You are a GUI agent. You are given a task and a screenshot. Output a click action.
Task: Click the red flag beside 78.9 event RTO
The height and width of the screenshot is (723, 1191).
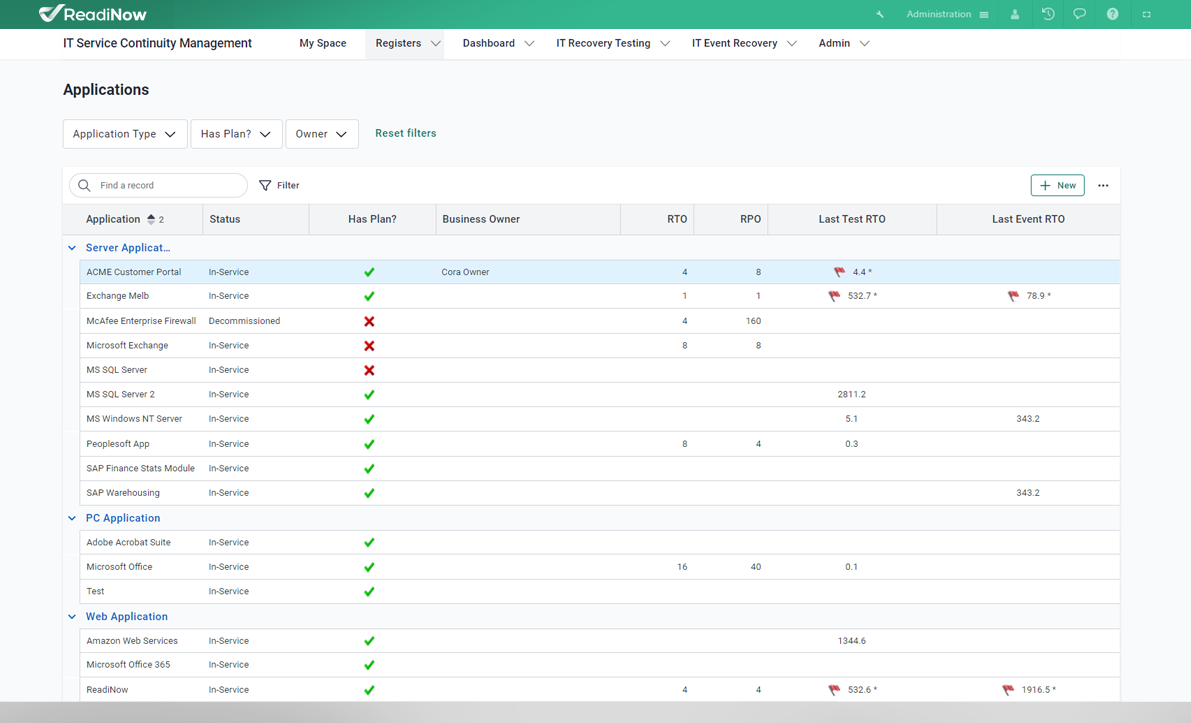click(1013, 296)
